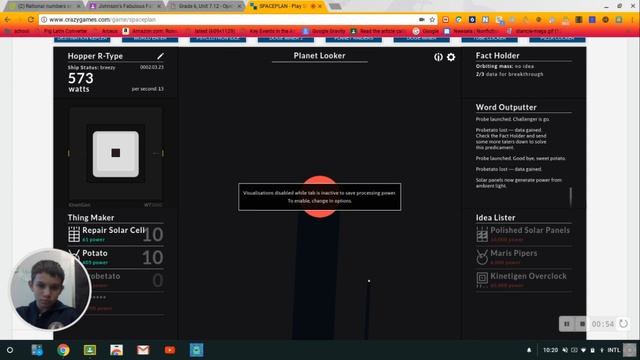640x360 pixels.
Task: Open the Chrome three-dot menu
Action: [632, 20]
